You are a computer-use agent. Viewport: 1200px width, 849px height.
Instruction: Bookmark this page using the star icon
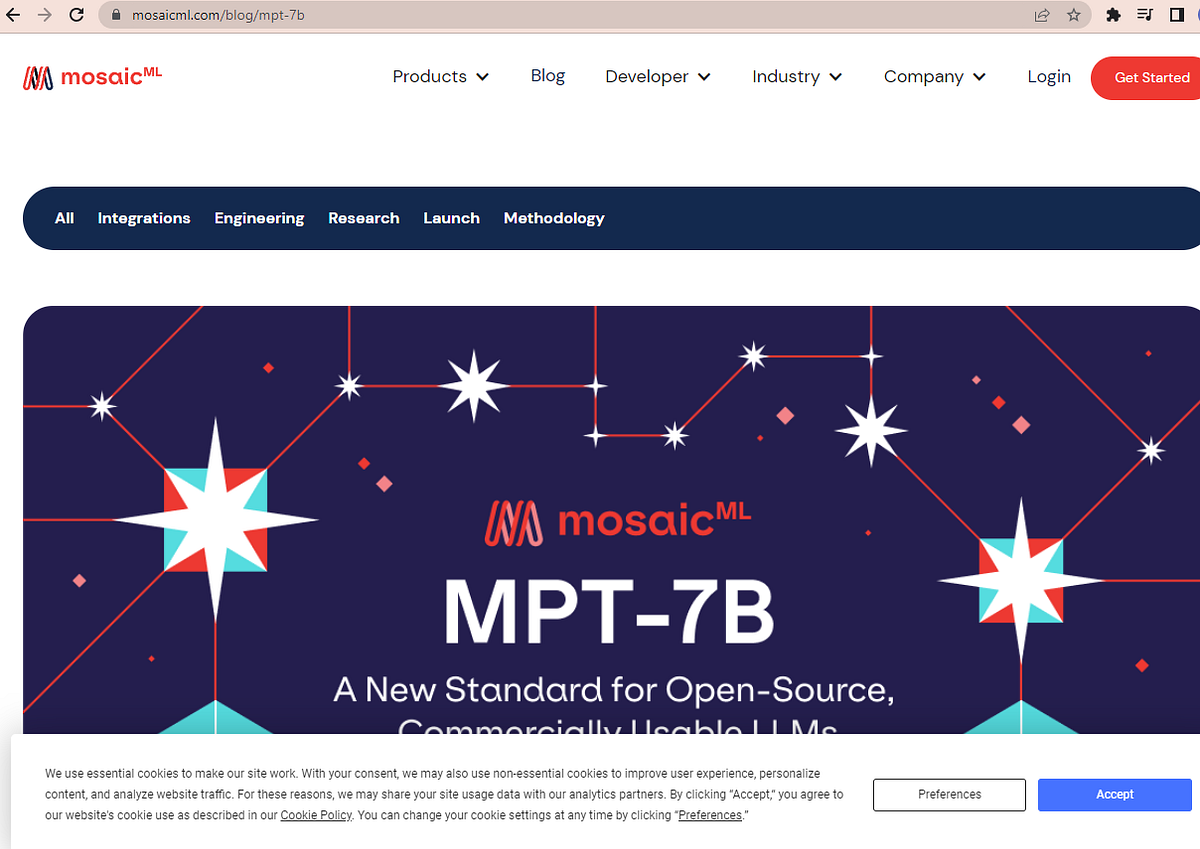(x=1075, y=15)
